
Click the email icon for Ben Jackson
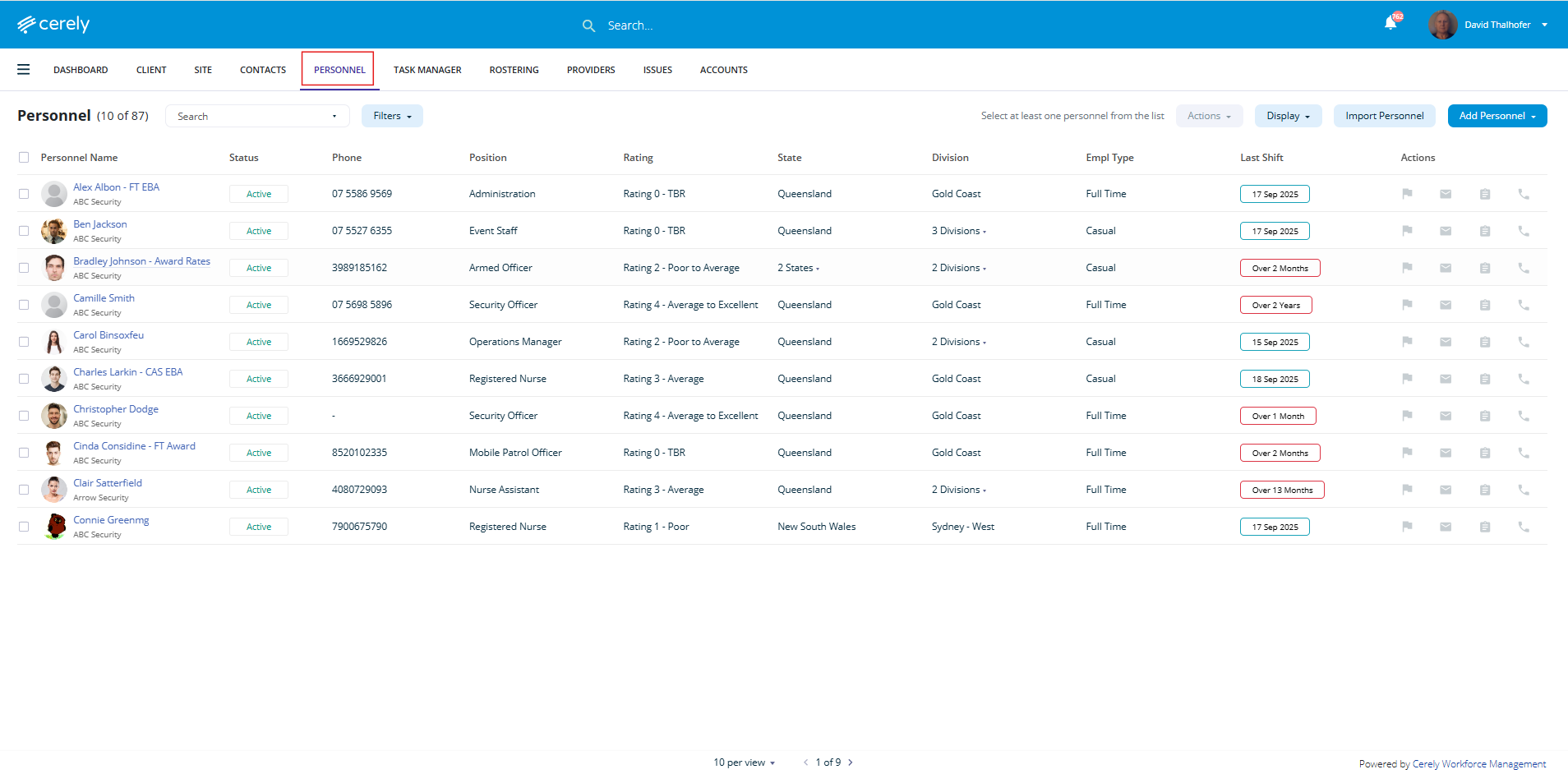(1446, 231)
